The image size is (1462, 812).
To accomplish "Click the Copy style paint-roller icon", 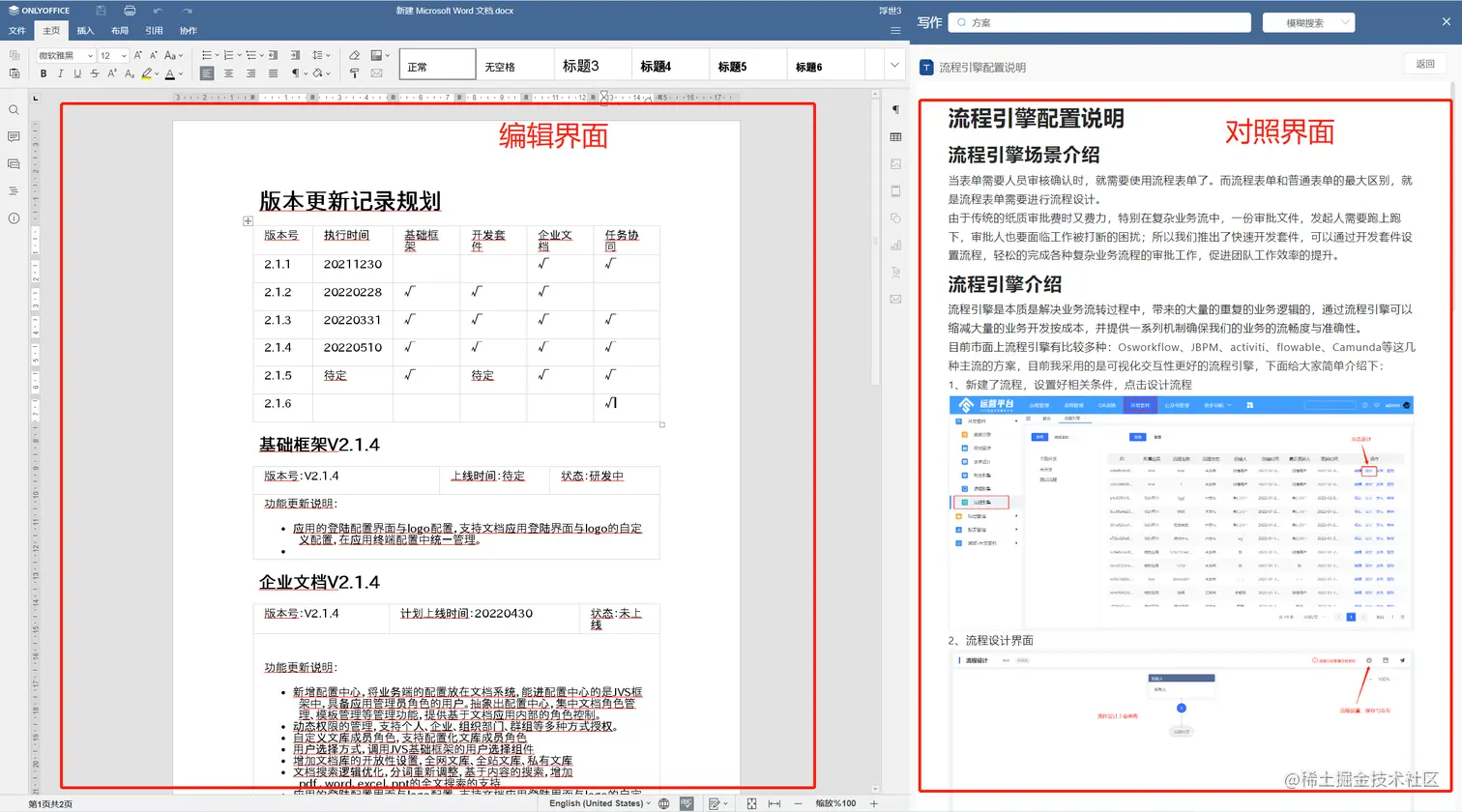I will pos(354,73).
